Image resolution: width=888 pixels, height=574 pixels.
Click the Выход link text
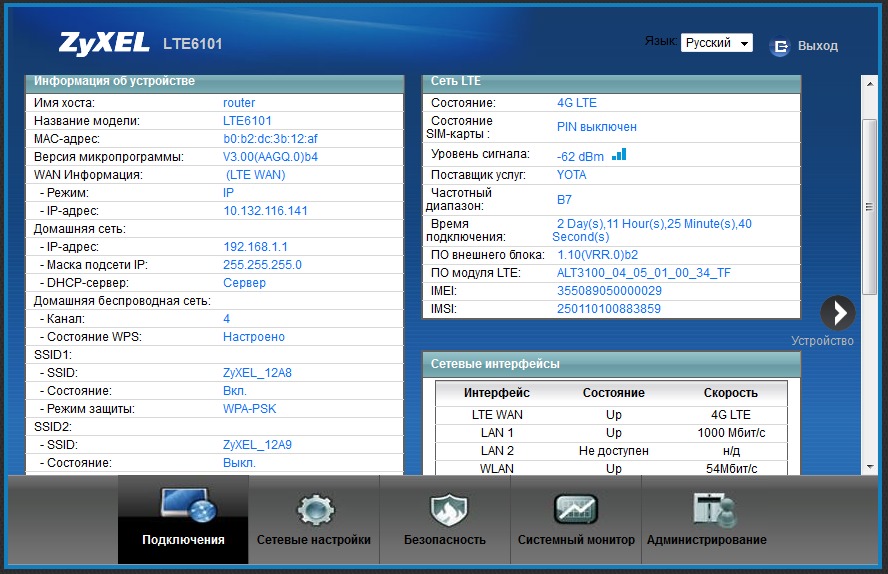(x=818, y=46)
